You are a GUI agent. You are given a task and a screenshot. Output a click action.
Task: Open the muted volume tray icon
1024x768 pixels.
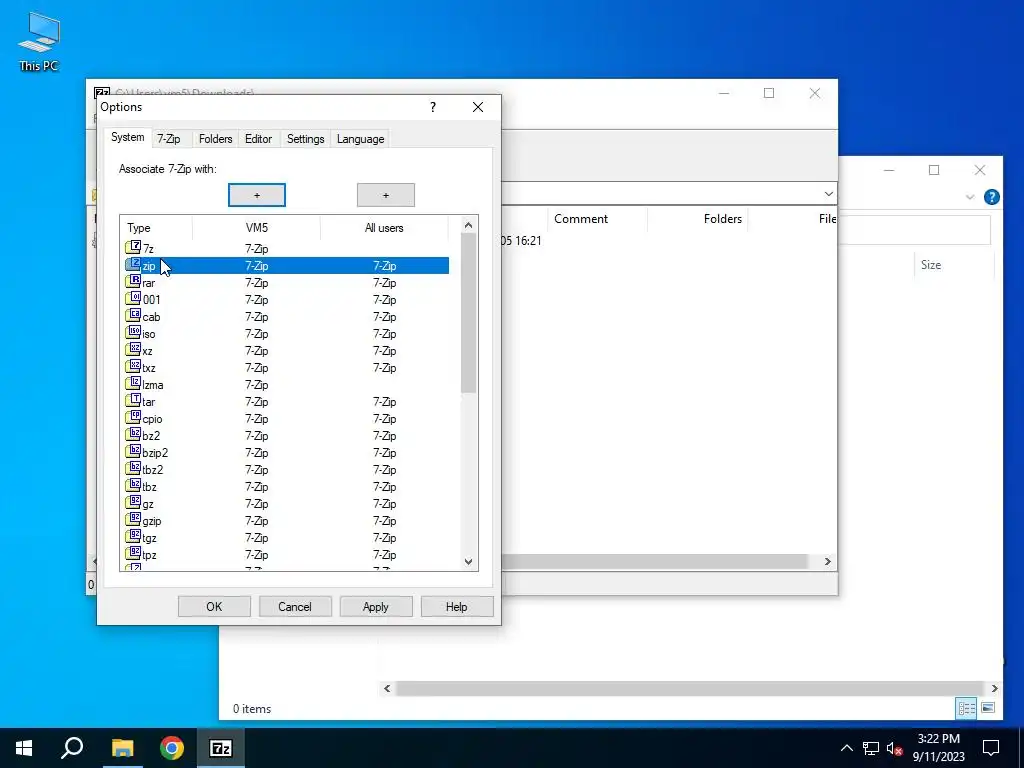894,748
